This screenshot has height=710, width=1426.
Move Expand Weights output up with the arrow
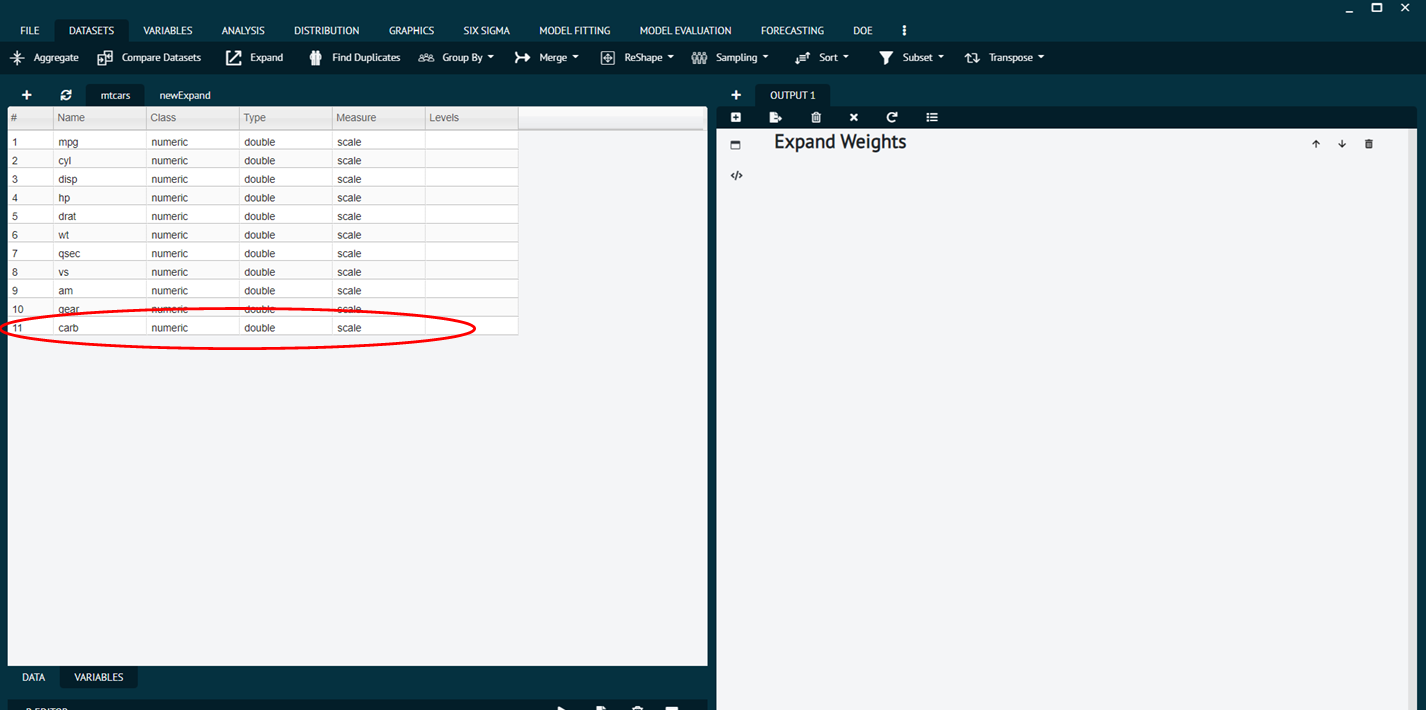click(x=1316, y=144)
